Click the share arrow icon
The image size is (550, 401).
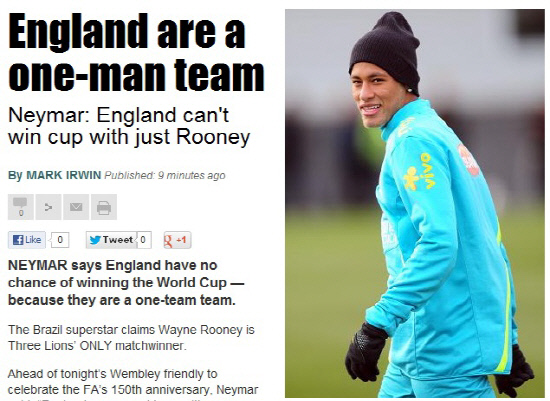[48, 207]
